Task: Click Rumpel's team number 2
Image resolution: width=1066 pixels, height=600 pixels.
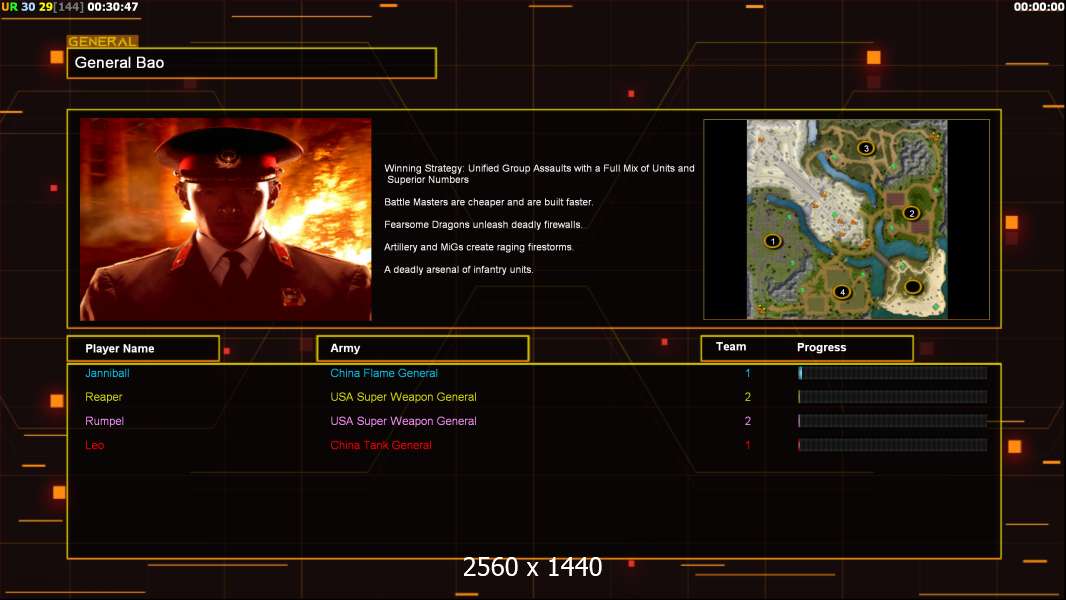Action: coord(748,421)
